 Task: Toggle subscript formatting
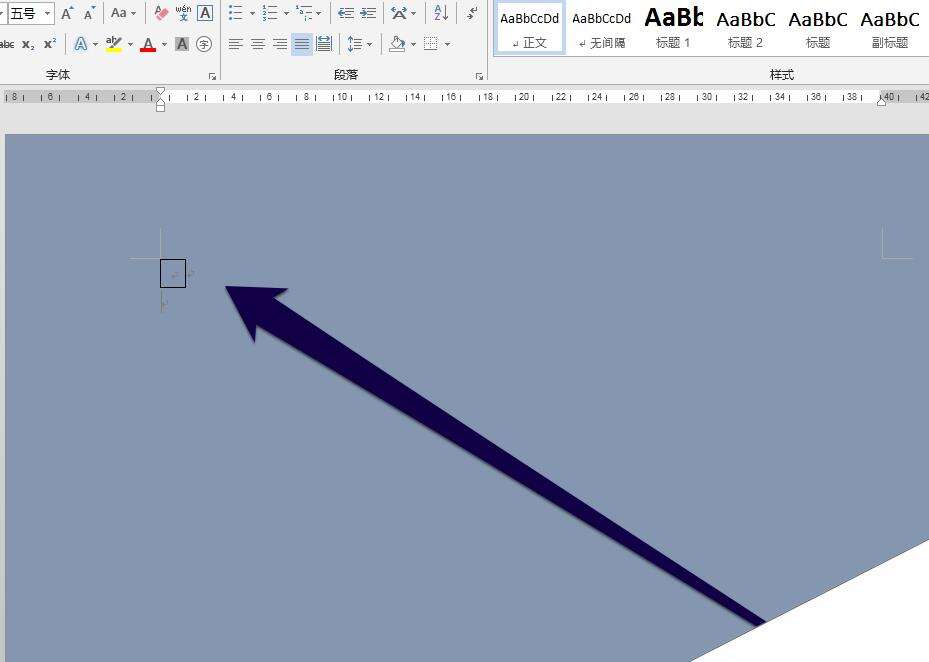(x=28, y=44)
